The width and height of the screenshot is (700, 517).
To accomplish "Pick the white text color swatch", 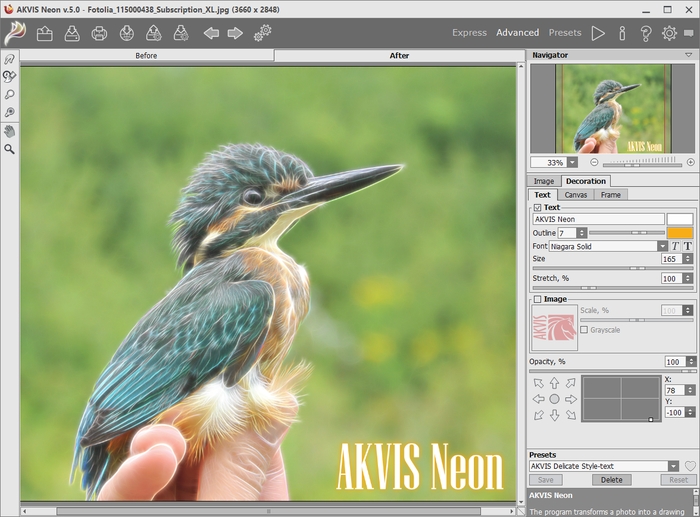I will [680, 219].
